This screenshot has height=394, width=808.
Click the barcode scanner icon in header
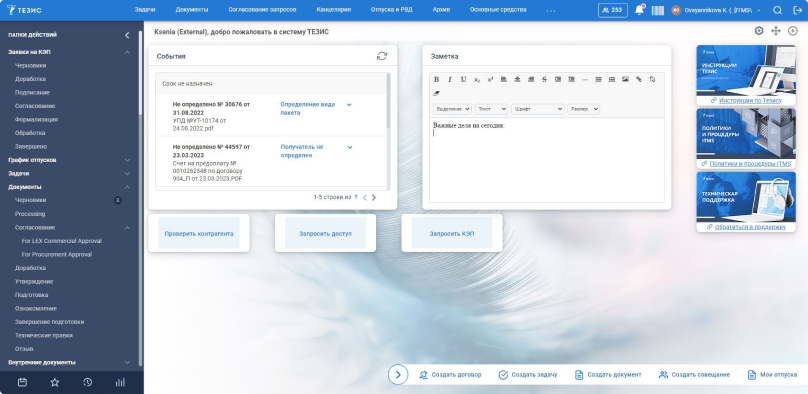point(658,10)
